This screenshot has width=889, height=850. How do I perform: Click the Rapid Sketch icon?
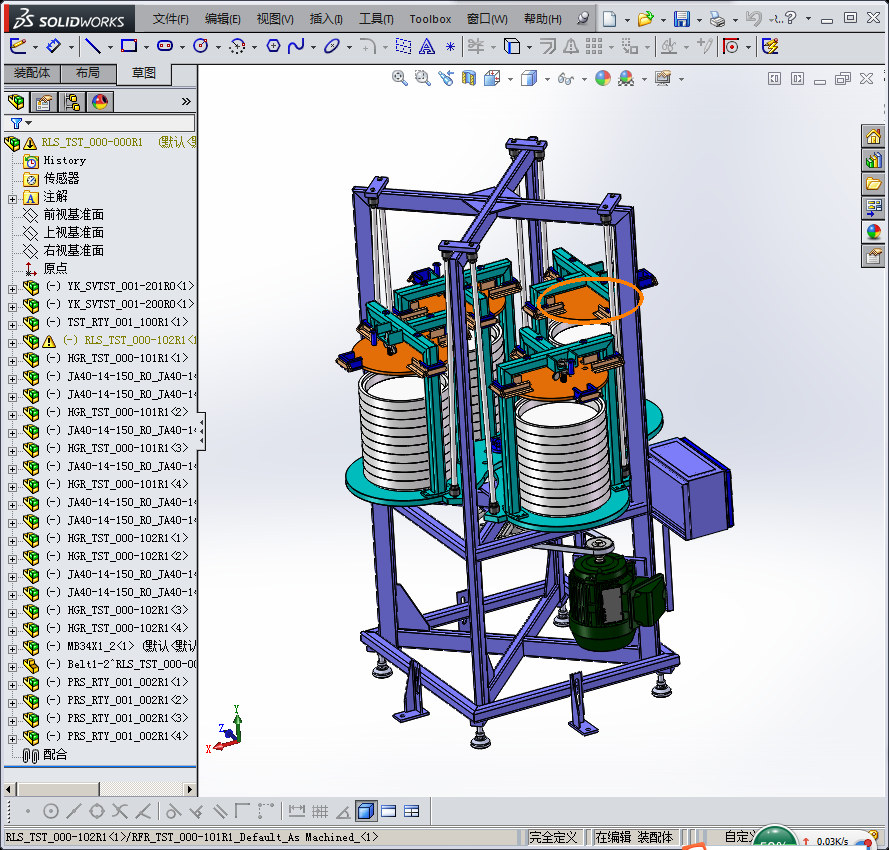click(x=770, y=46)
